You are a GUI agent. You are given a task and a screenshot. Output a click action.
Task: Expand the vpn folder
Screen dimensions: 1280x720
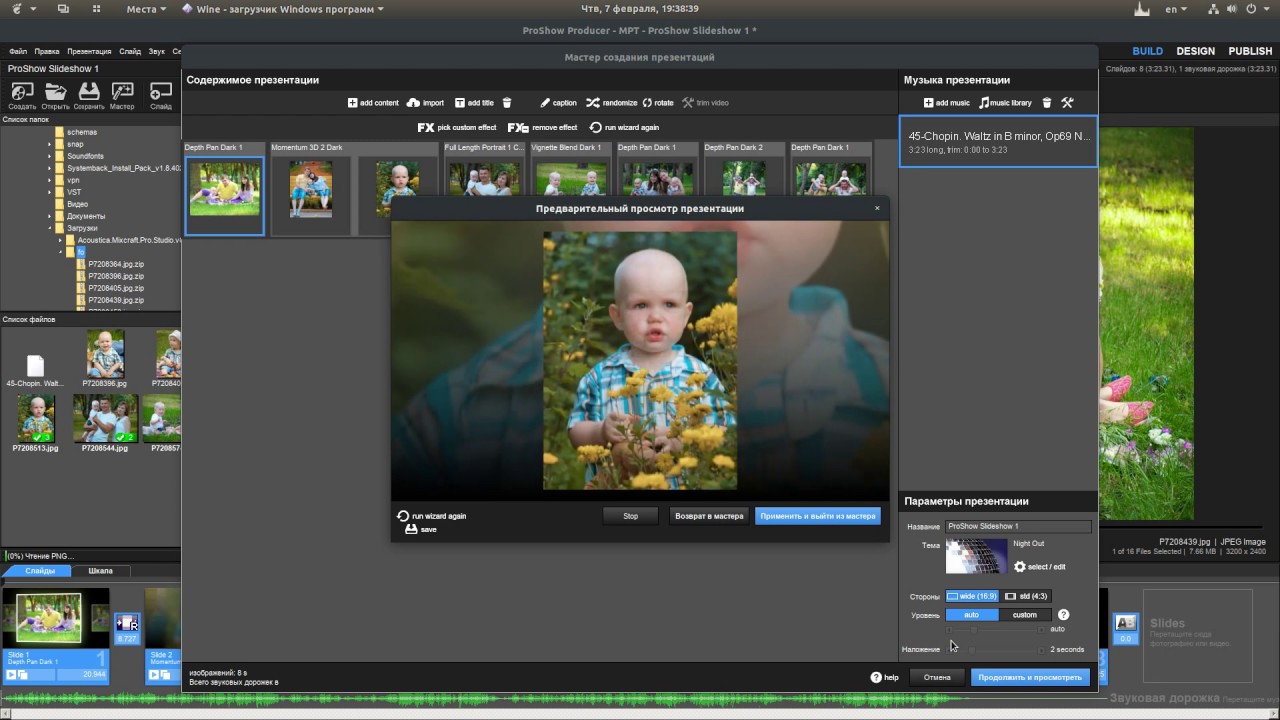pos(49,180)
